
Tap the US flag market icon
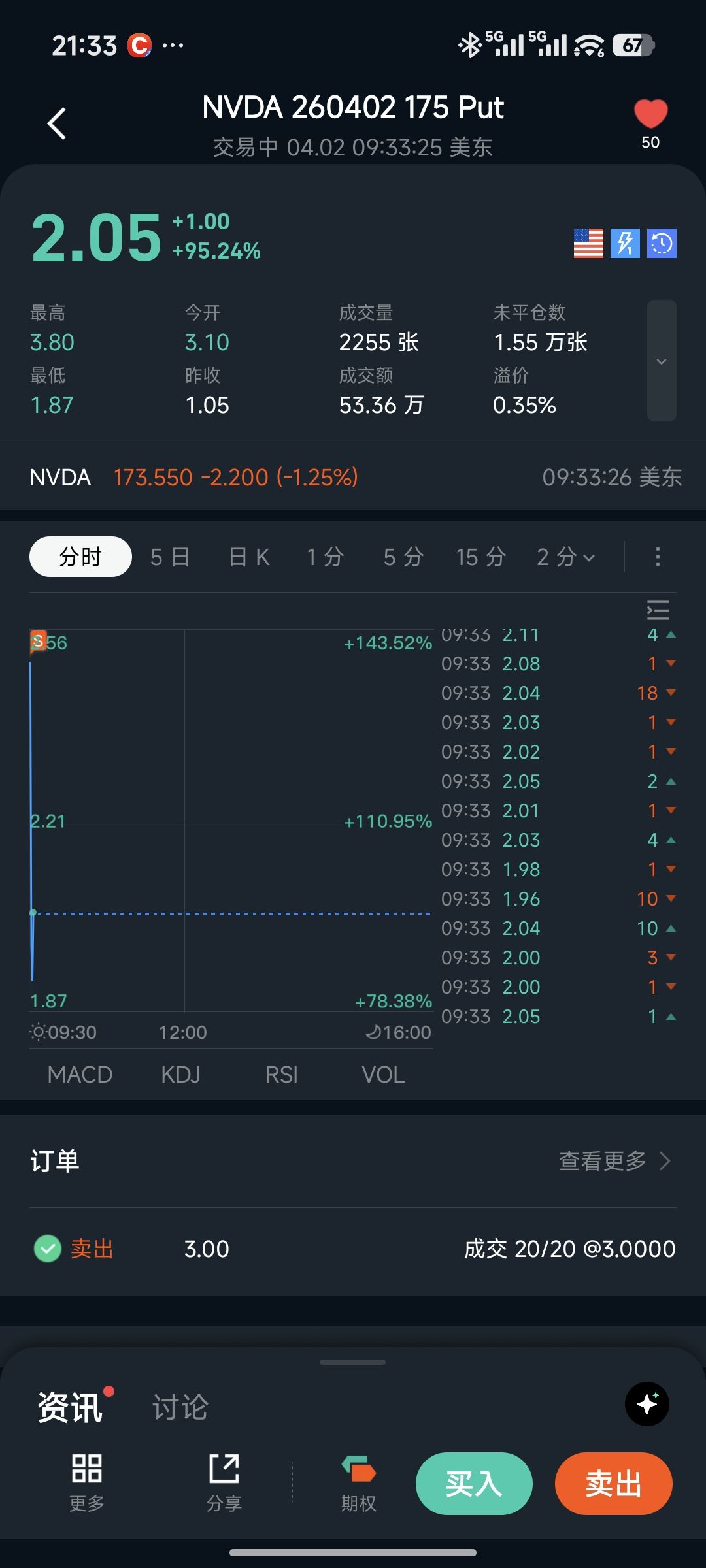[x=588, y=244]
